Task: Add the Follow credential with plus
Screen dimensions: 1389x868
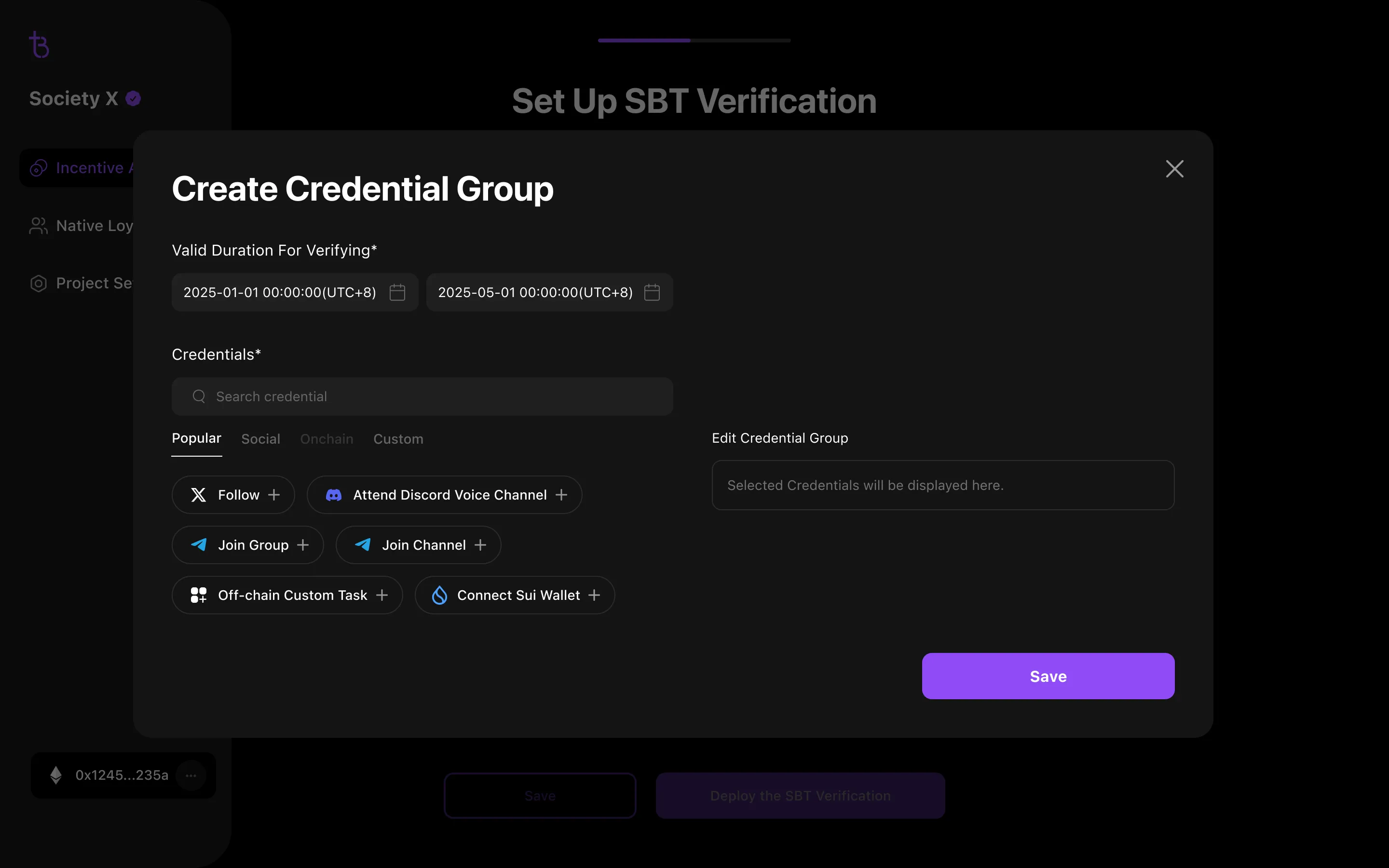Action: pyautogui.click(x=274, y=495)
